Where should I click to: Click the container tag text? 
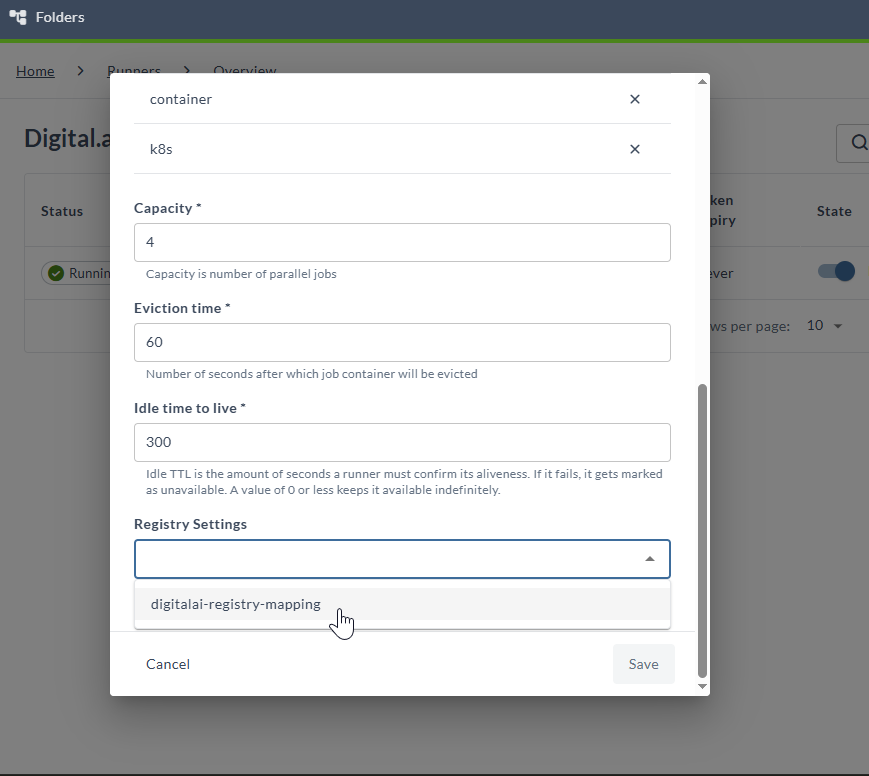(x=181, y=99)
